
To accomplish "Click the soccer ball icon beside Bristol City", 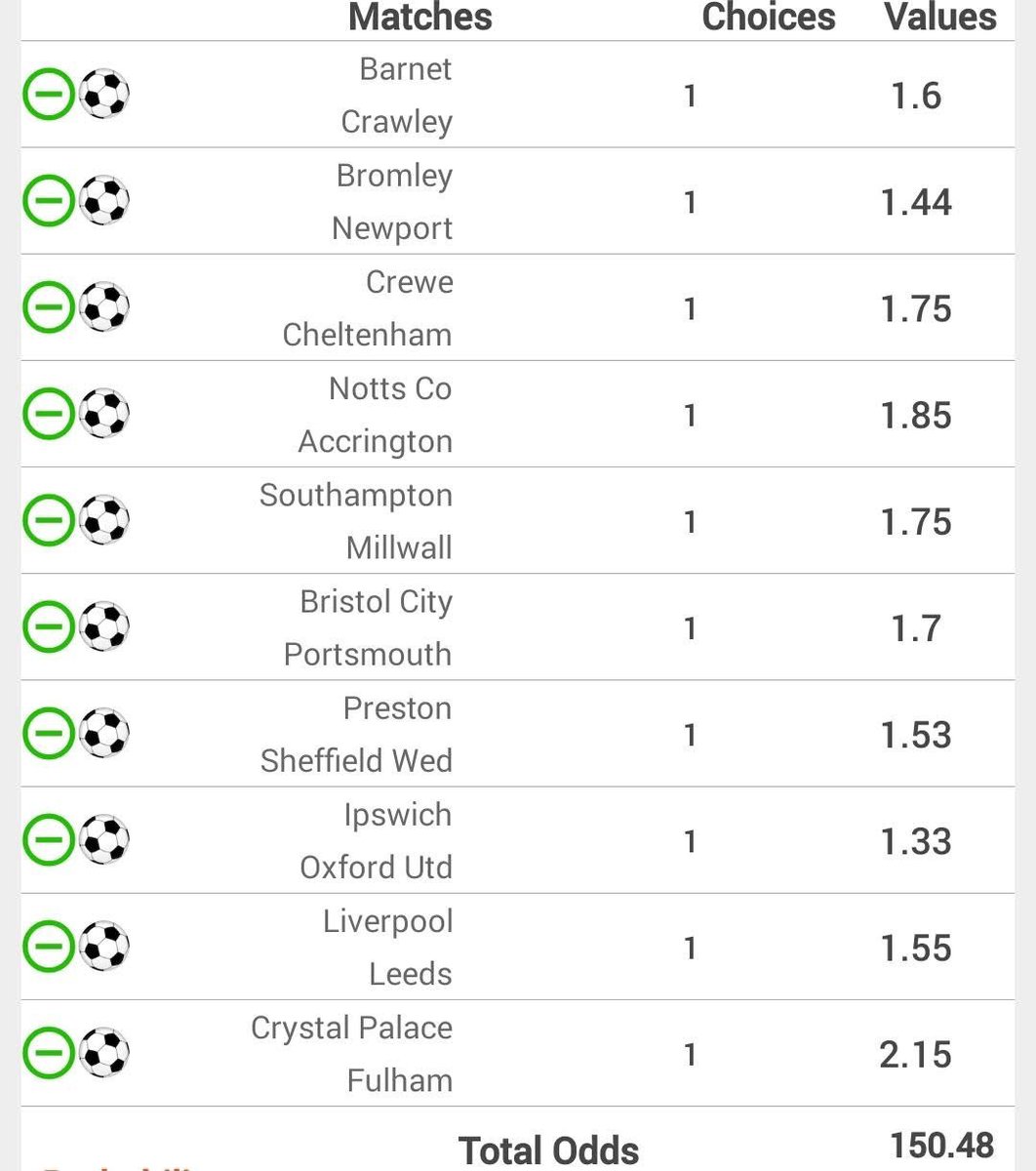I will [103, 626].
